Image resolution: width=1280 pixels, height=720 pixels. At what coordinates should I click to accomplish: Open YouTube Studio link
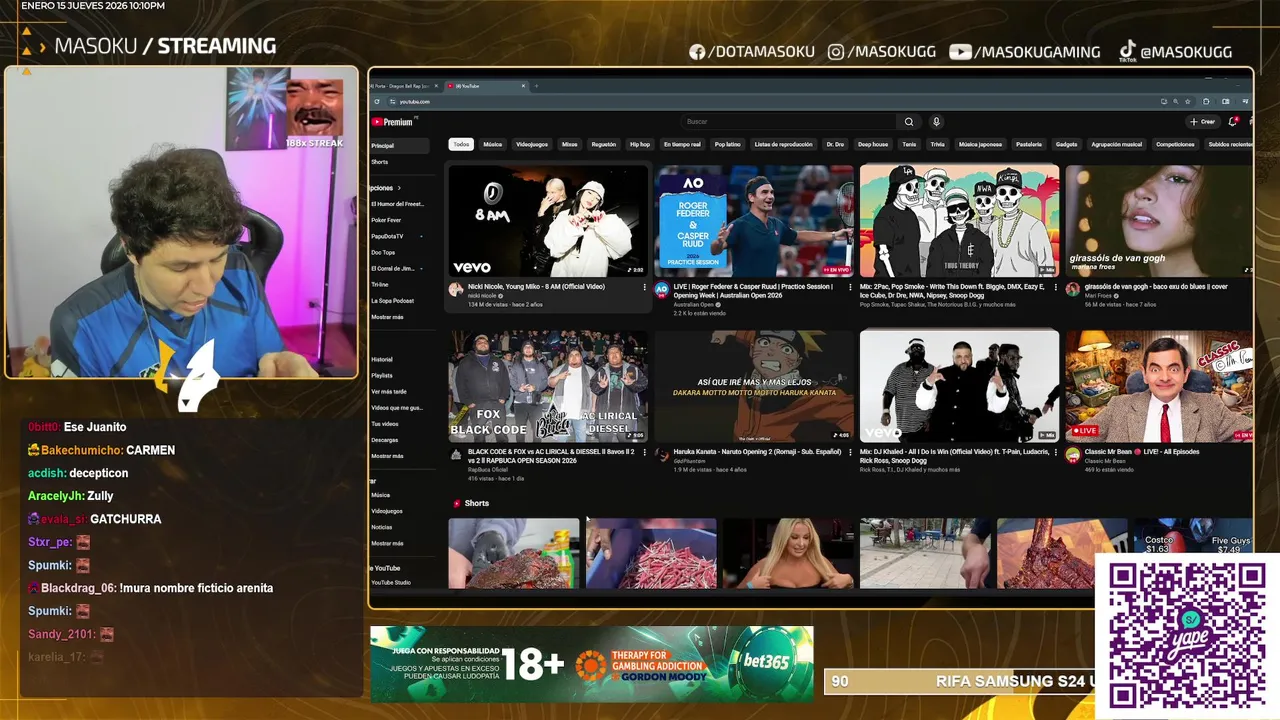[391, 582]
